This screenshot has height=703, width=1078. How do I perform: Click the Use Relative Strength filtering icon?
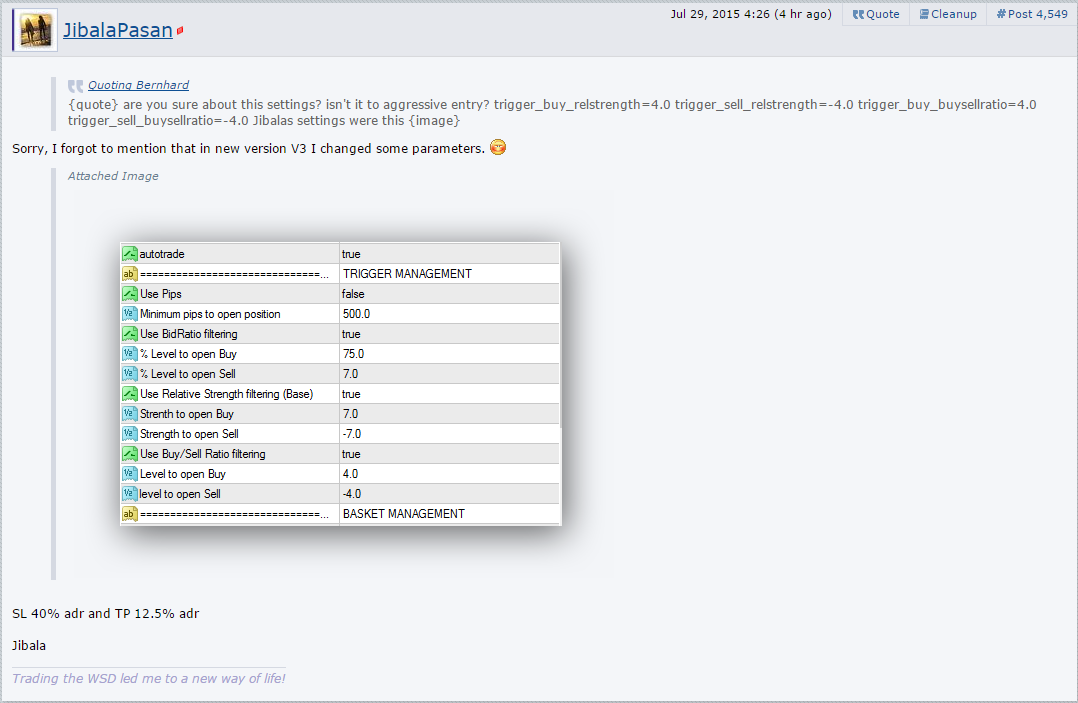click(130, 393)
